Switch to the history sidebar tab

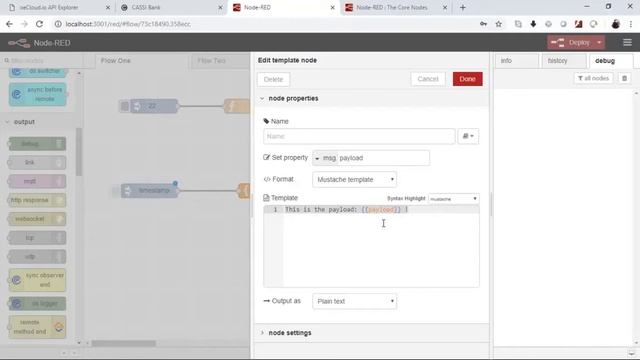(563, 61)
